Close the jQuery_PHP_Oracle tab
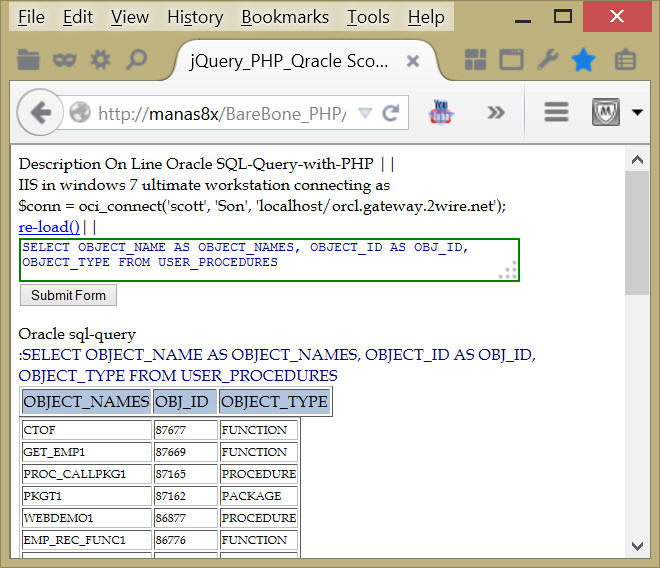This screenshot has width=660, height=568. pos(413,61)
